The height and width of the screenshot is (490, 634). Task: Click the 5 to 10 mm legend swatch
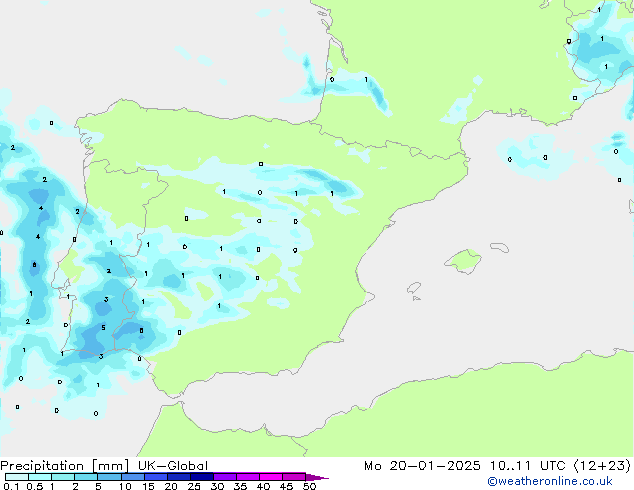click(109, 477)
